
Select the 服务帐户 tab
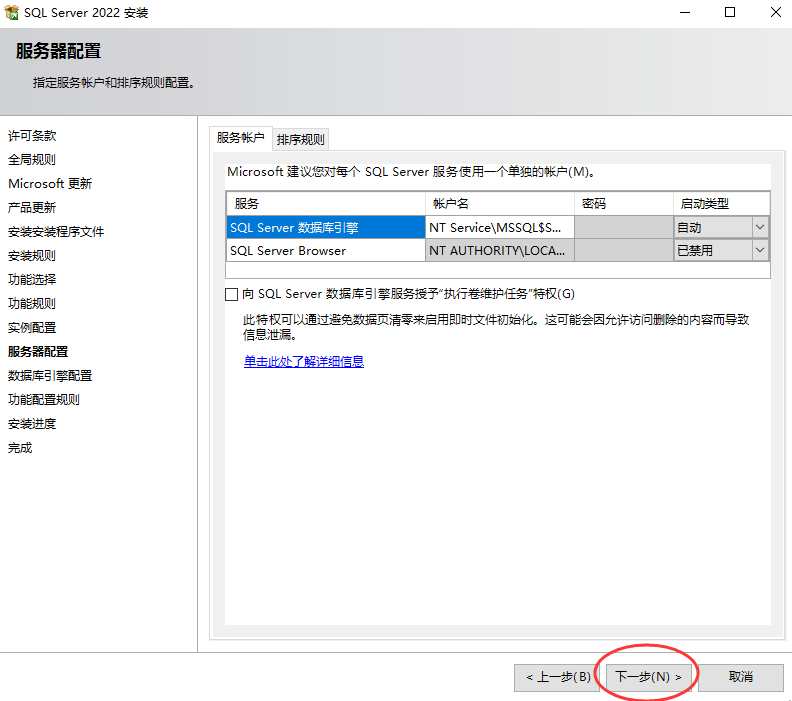click(x=240, y=138)
